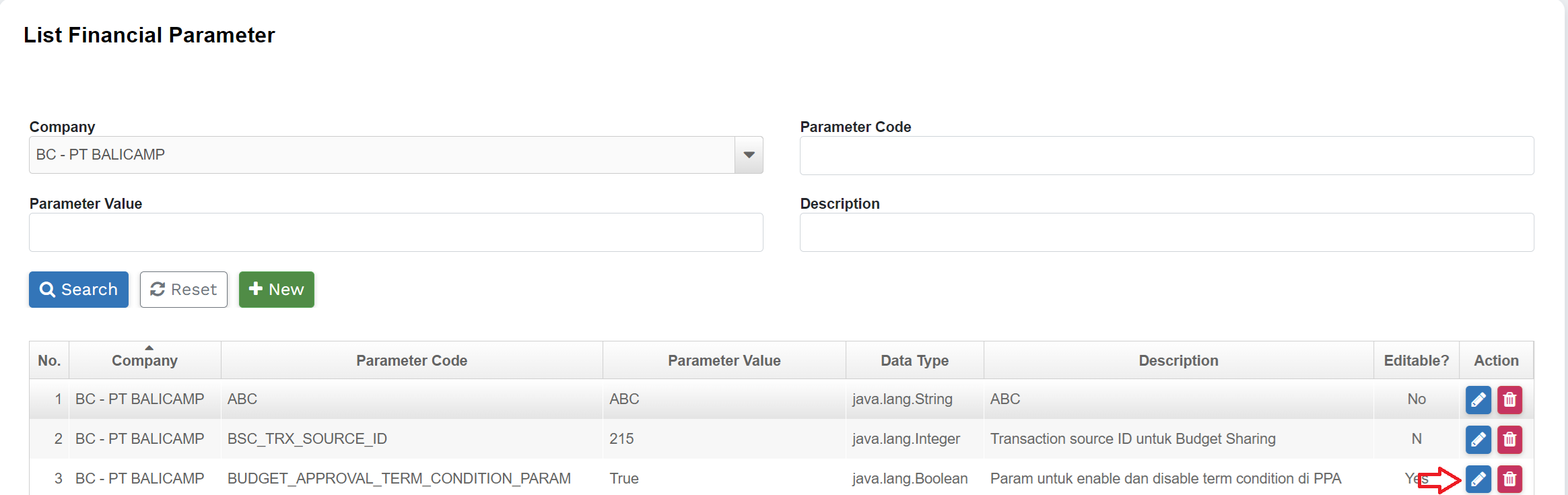
Task: Open the Company dropdown arrow
Action: click(x=749, y=155)
